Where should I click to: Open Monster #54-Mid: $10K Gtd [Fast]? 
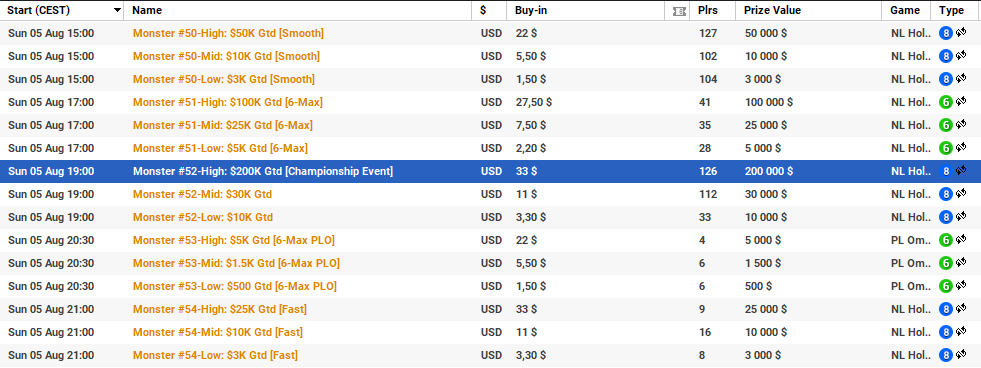tap(218, 332)
